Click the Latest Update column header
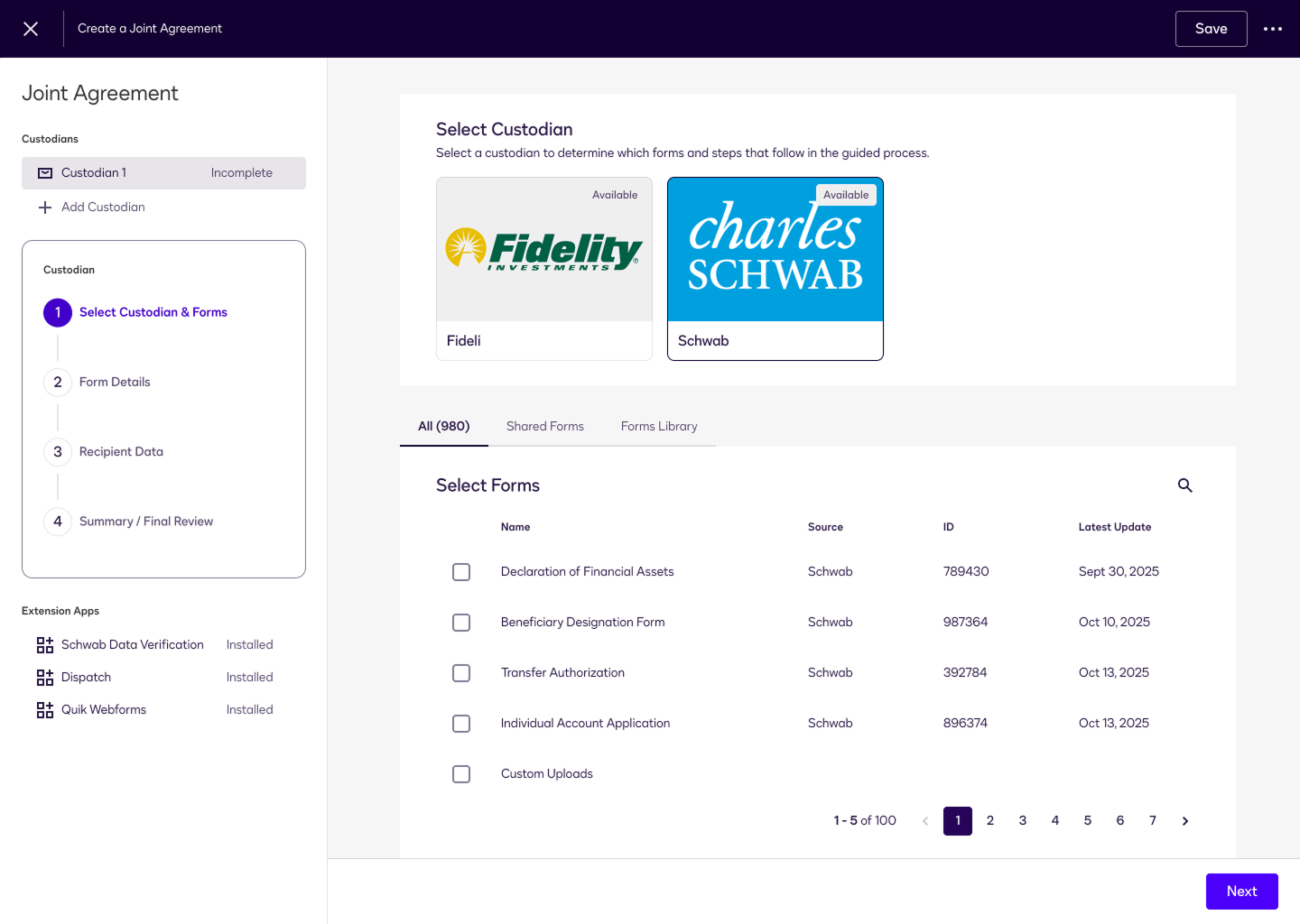This screenshot has height=924, width=1300. click(1115, 527)
